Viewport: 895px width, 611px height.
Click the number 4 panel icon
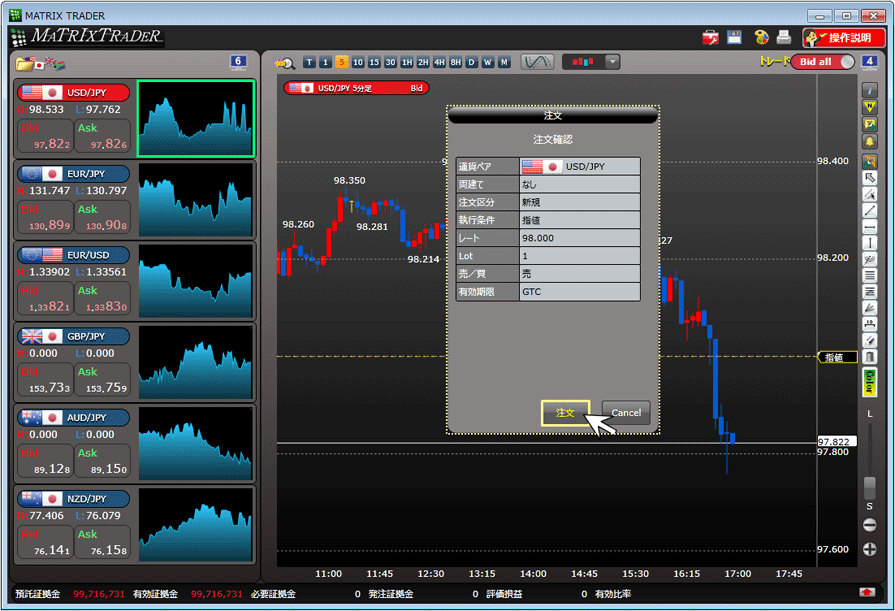(869, 62)
